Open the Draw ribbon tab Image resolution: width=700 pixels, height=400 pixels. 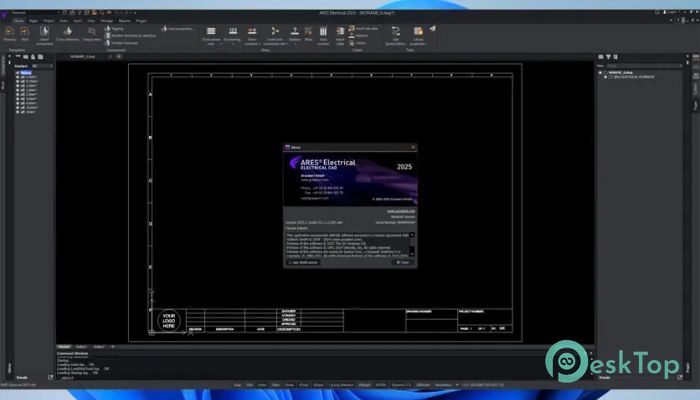click(64, 21)
